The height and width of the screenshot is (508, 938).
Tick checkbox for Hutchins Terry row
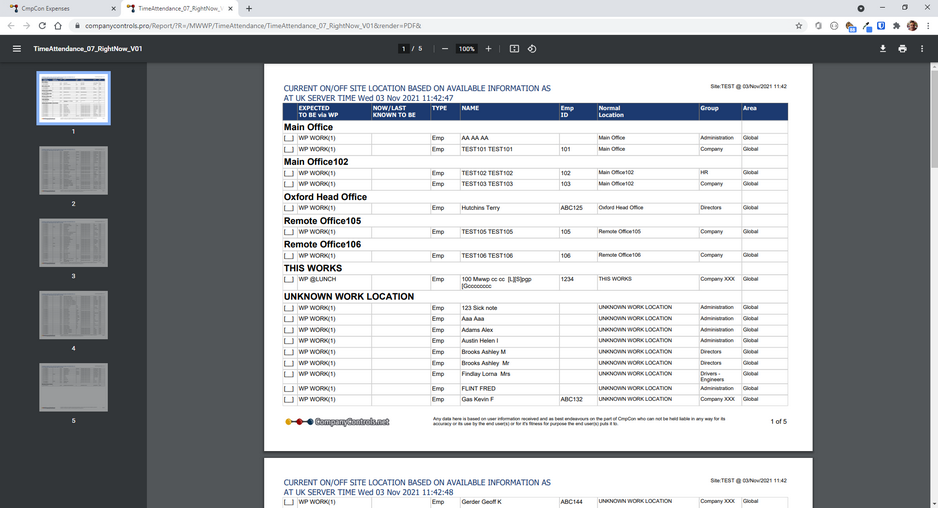(x=289, y=208)
